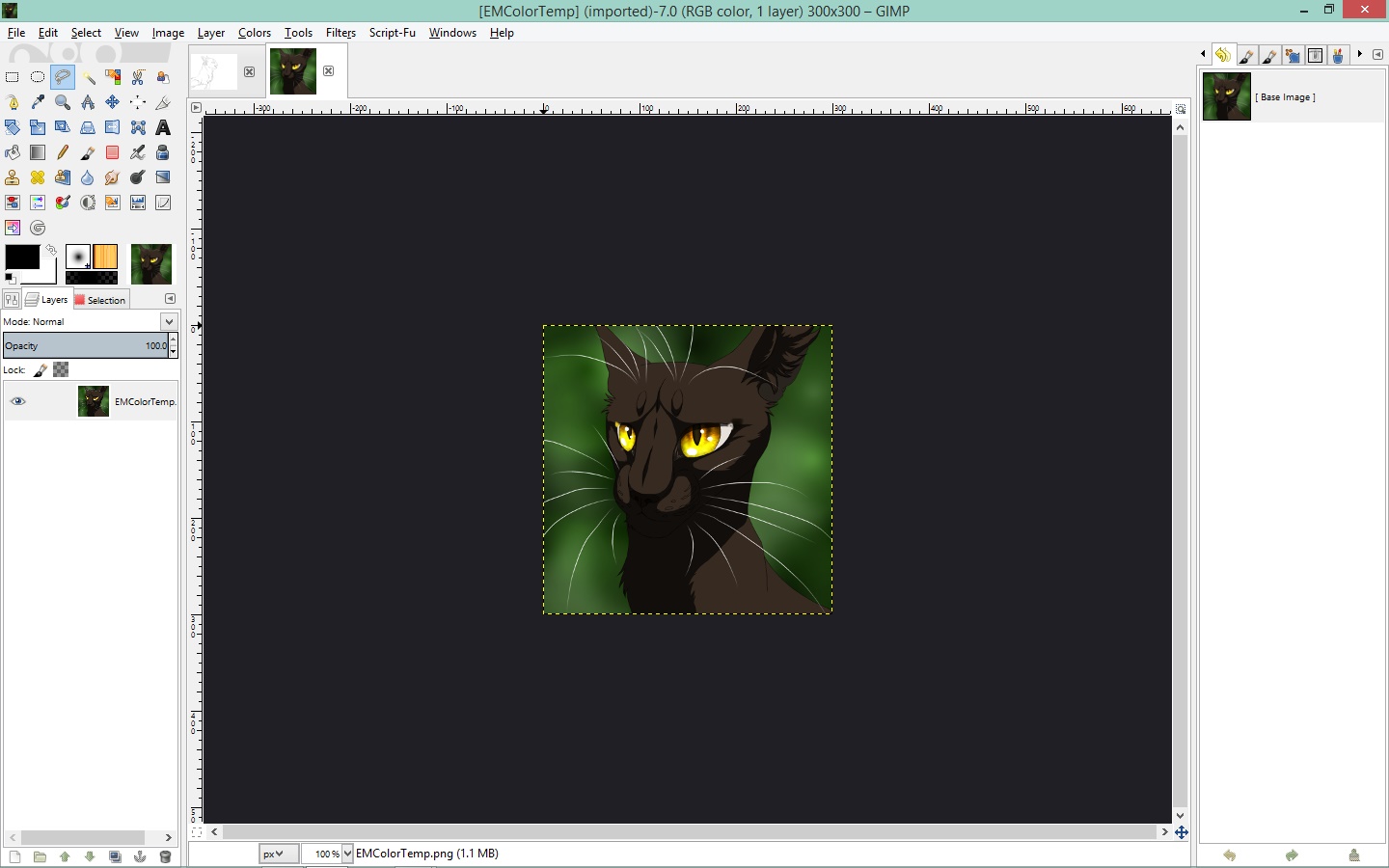Delete layer trash button
The height and width of the screenshot is (868, 1389).
165,856
